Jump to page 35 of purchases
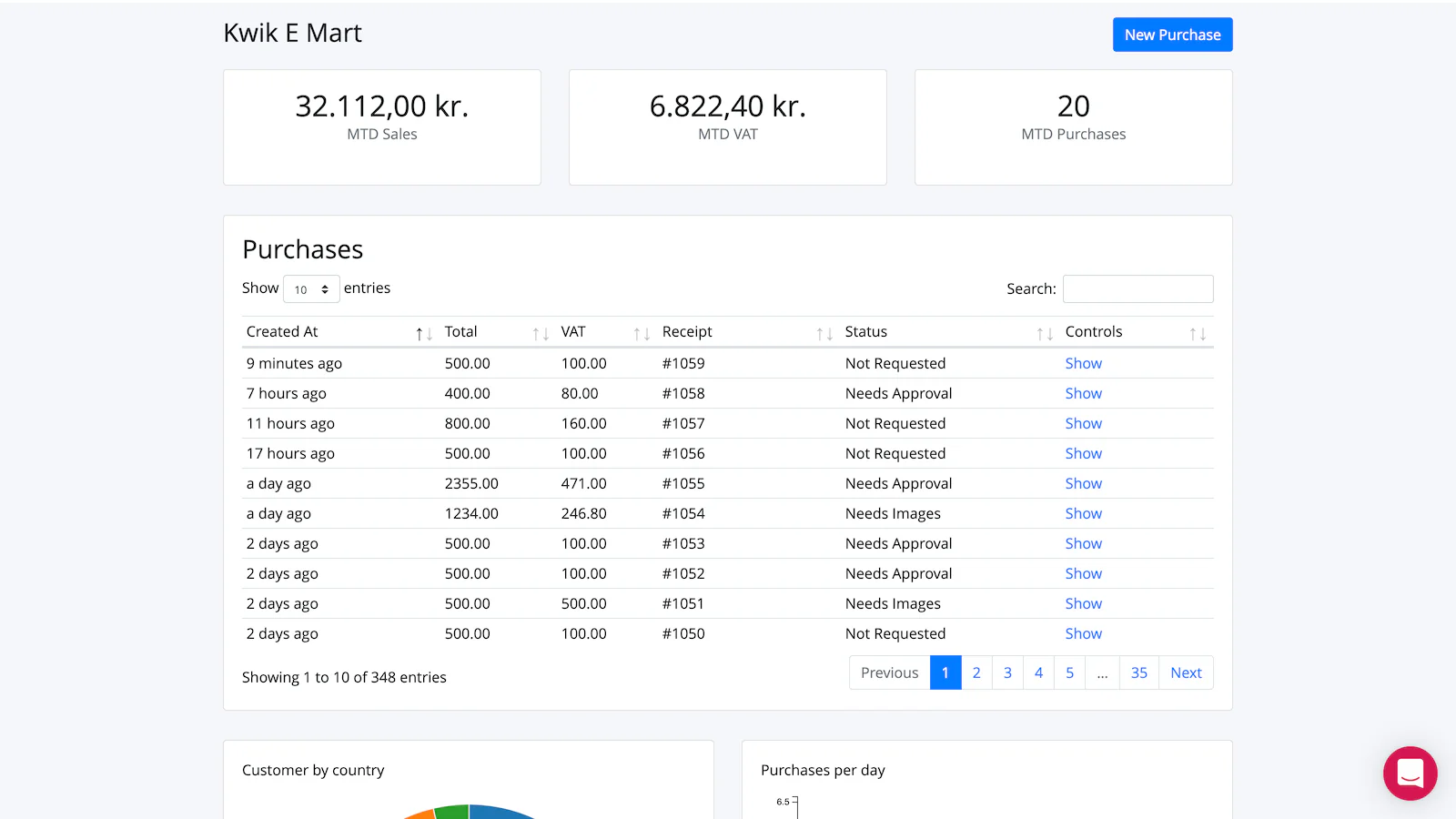The height and width of the screenshot is (819, 1456). 1138,672
